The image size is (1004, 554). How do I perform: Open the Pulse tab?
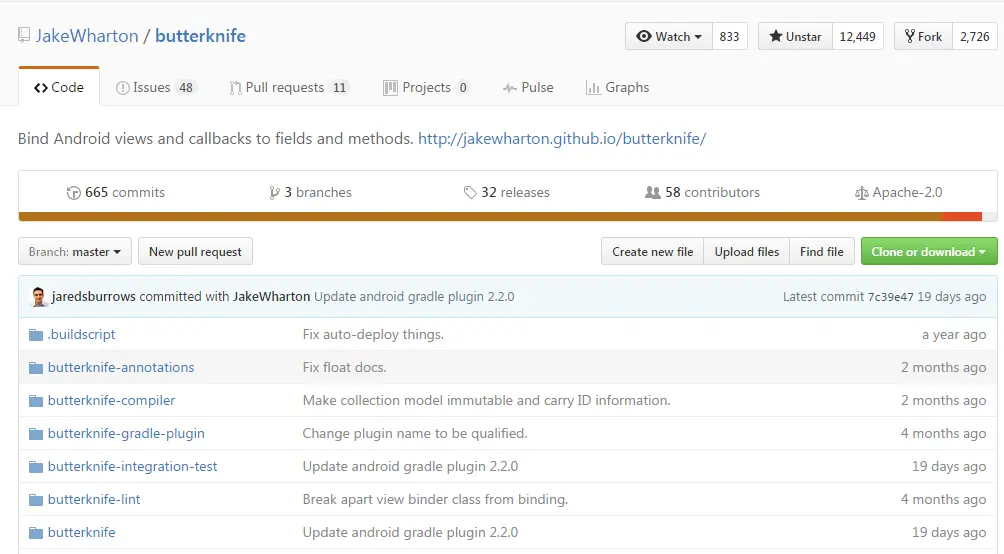coord(528,88)
